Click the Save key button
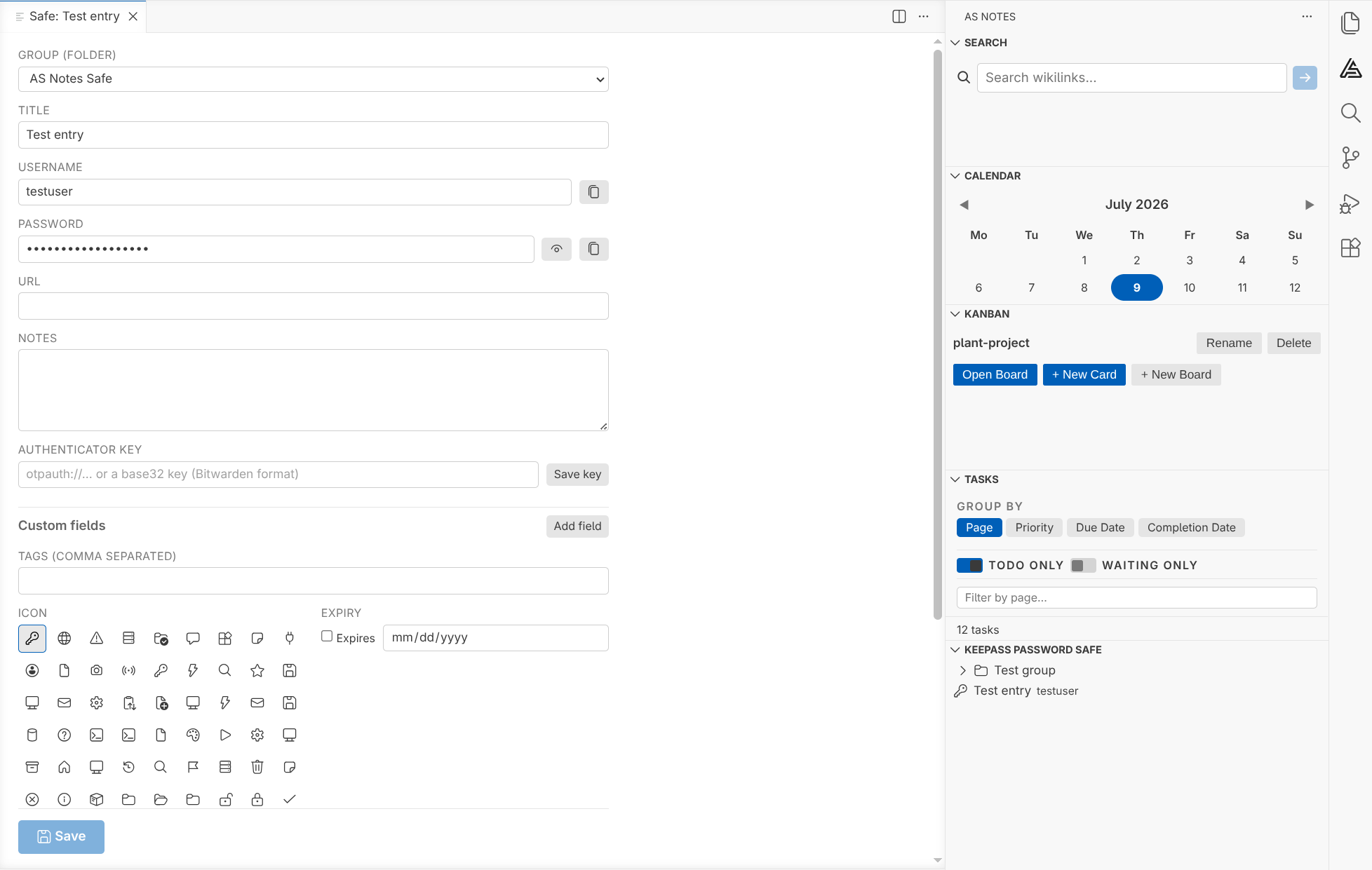This screenshot has width=1372, height=870. [577, 475]
